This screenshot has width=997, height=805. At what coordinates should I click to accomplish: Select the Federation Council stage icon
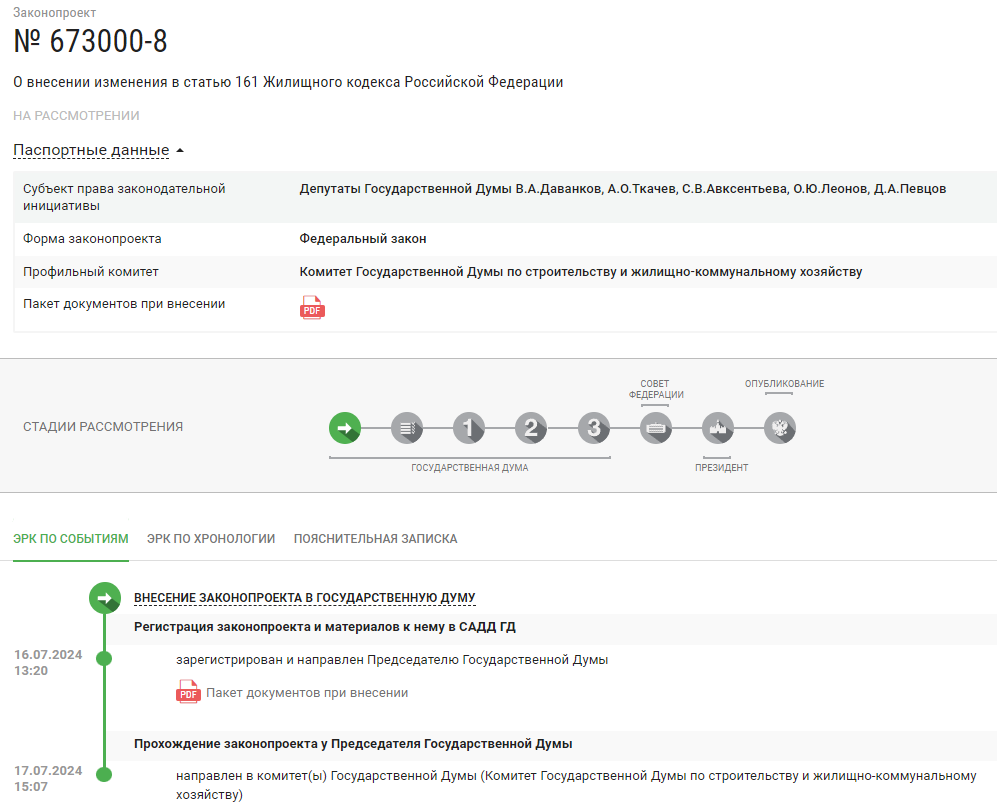coord(656,428)
